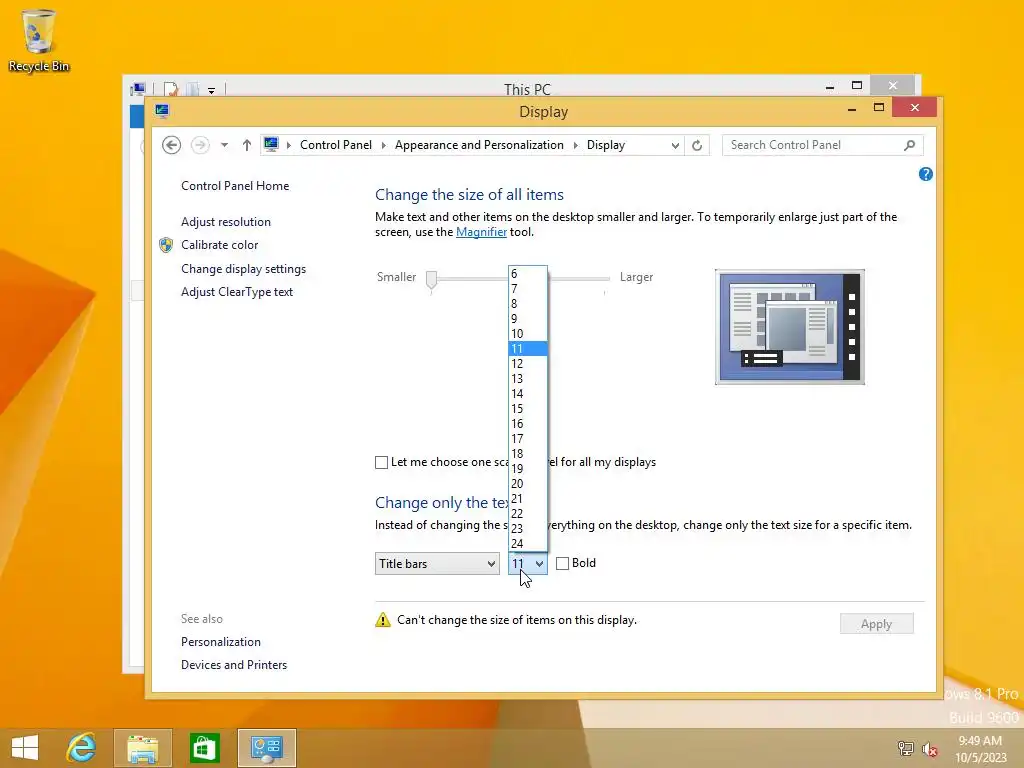Click the computer icon in address bar

[x=271, y=144]
